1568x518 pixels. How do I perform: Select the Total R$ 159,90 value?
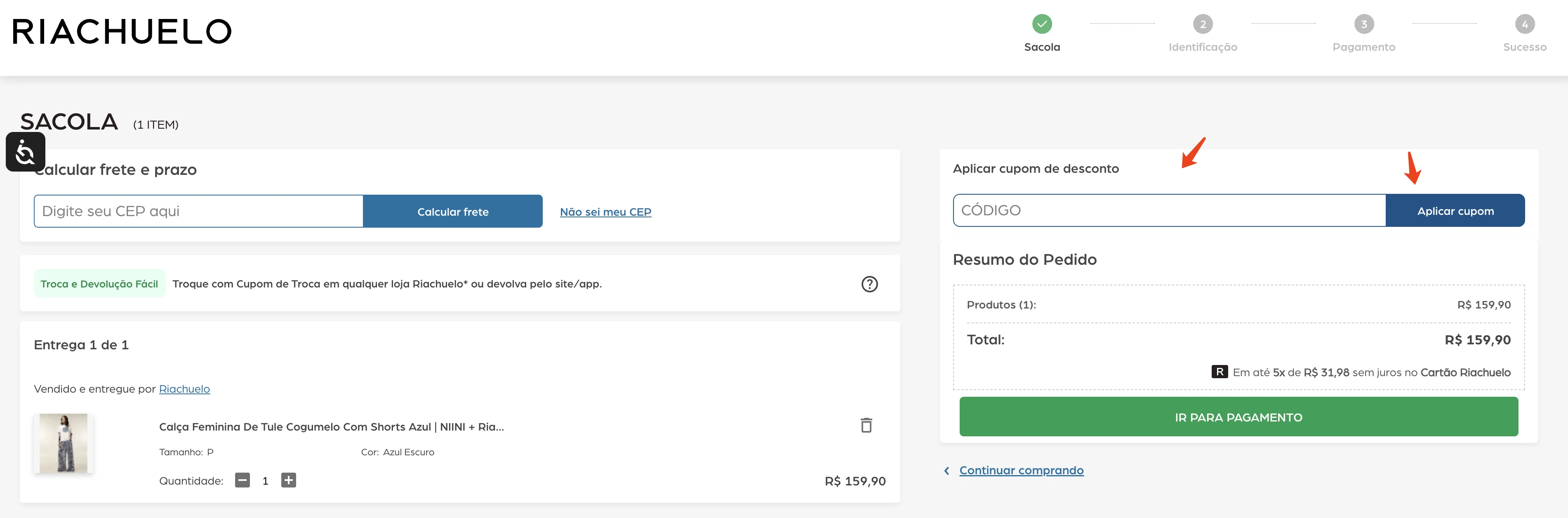(1478, 340)
